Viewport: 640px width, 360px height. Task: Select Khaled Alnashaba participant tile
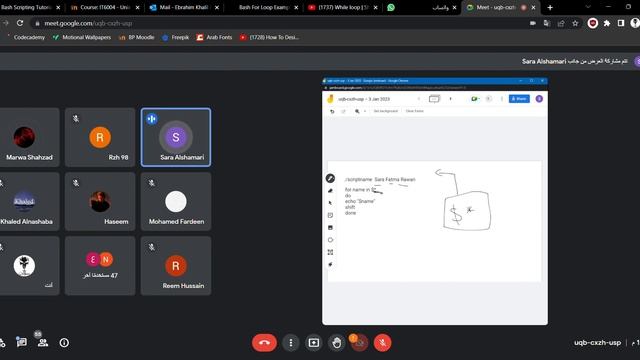coord(29,201)
